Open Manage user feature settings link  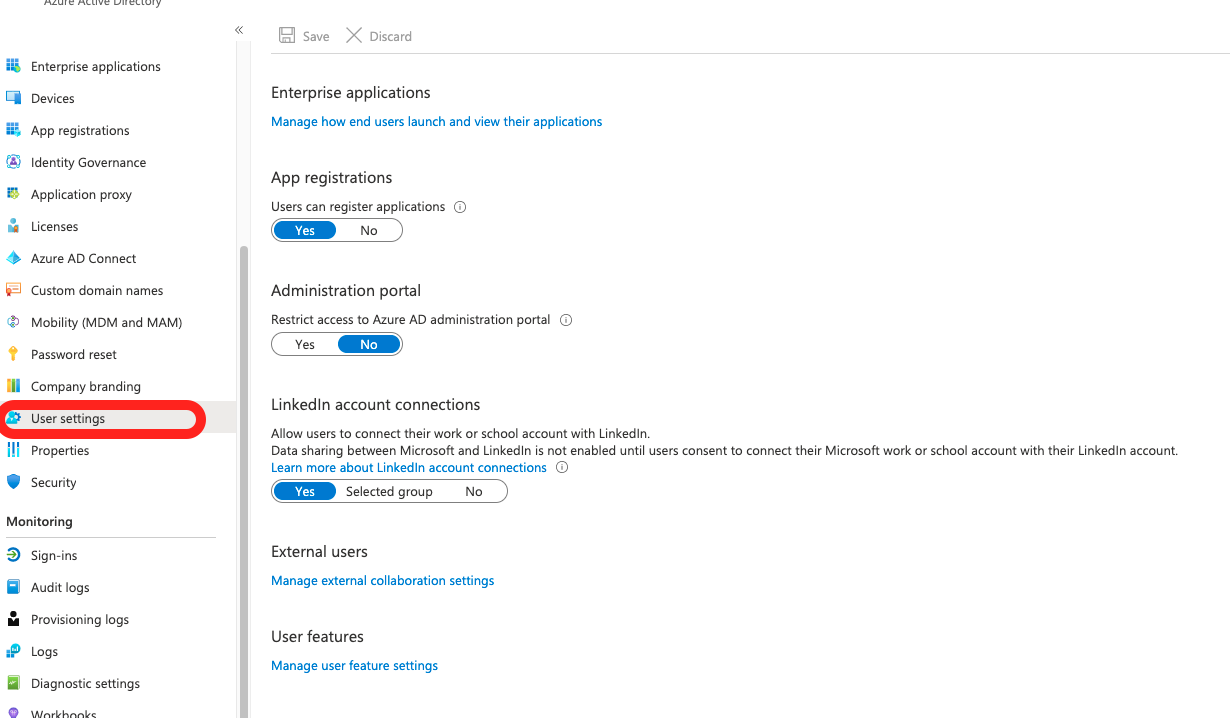coord(354,665)
